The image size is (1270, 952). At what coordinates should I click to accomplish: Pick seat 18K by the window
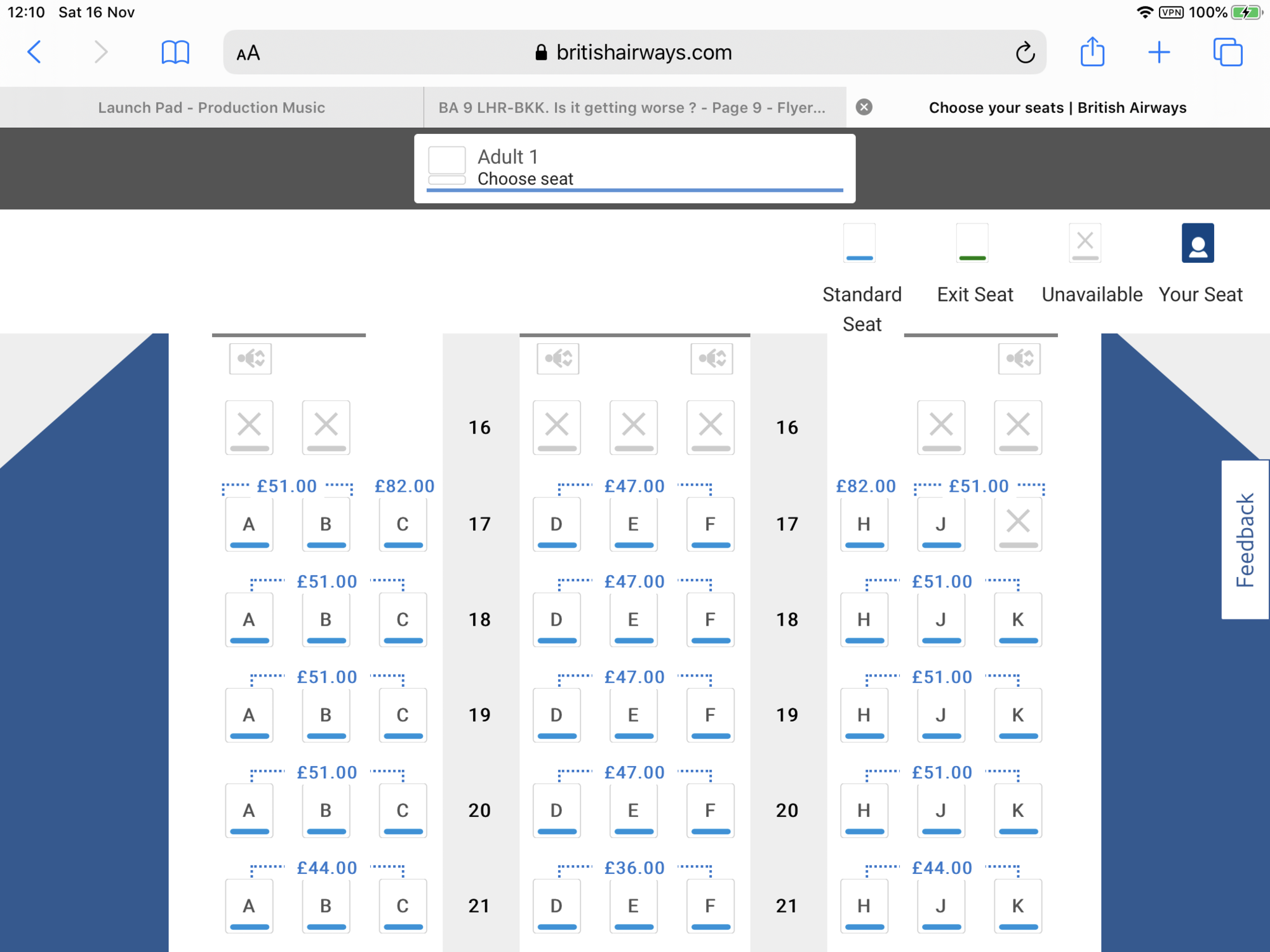(1018, 620)
